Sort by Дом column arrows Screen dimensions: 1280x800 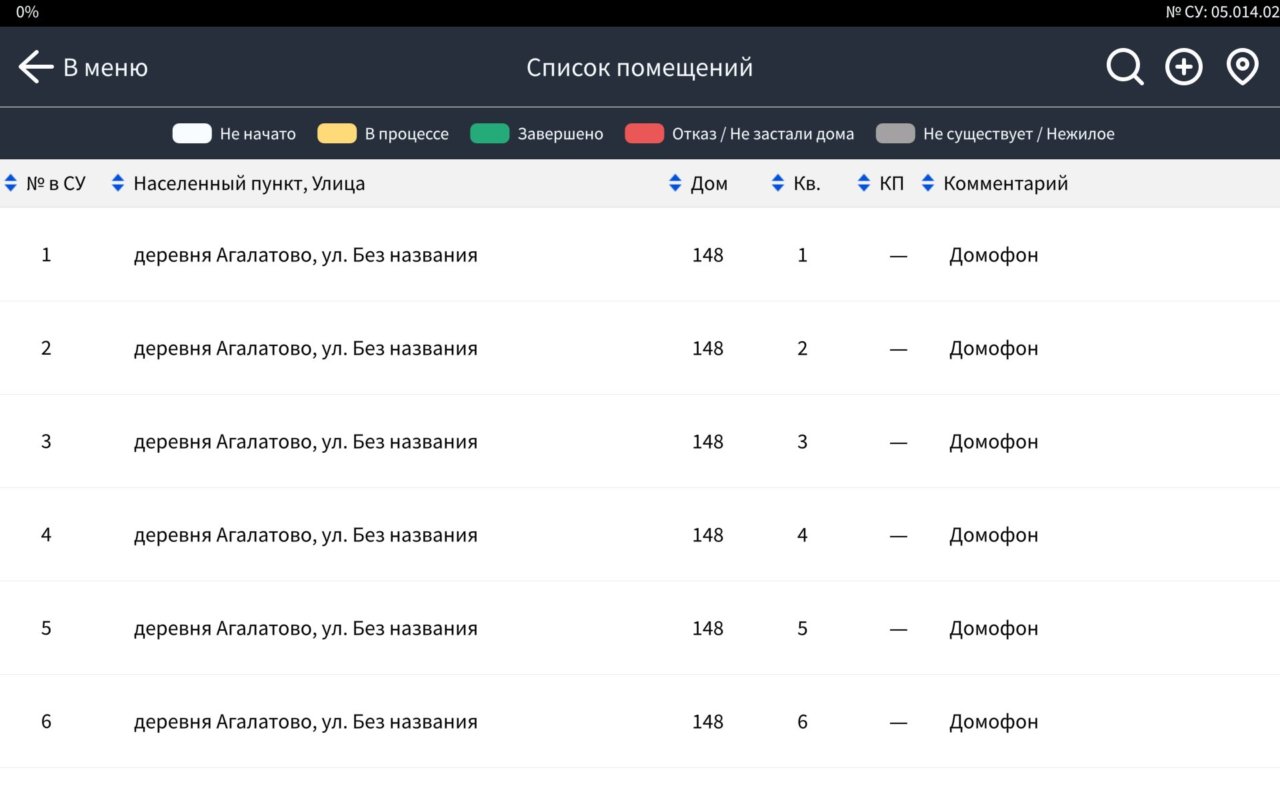click(675, 184)
